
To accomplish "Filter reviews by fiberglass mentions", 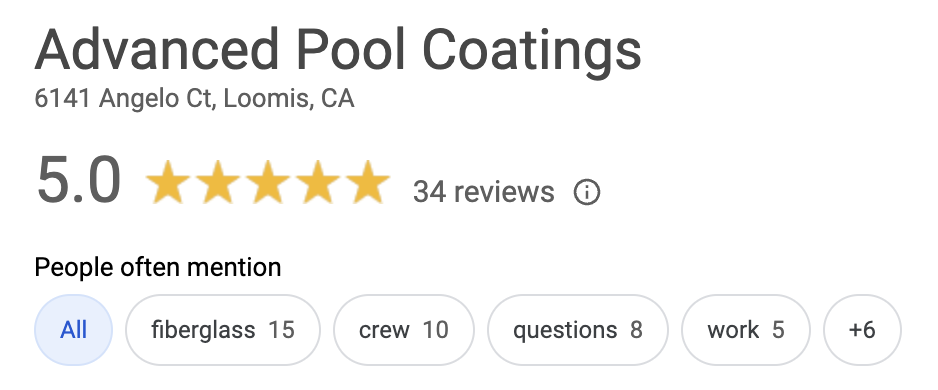I will click(223, 330).
